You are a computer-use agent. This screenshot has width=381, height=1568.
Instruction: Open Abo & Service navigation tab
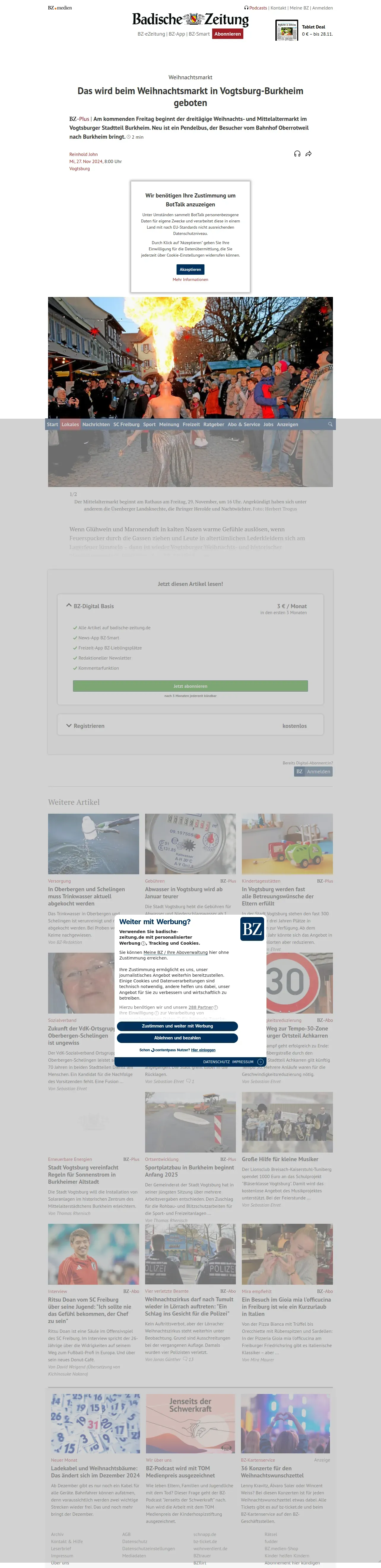243,424
